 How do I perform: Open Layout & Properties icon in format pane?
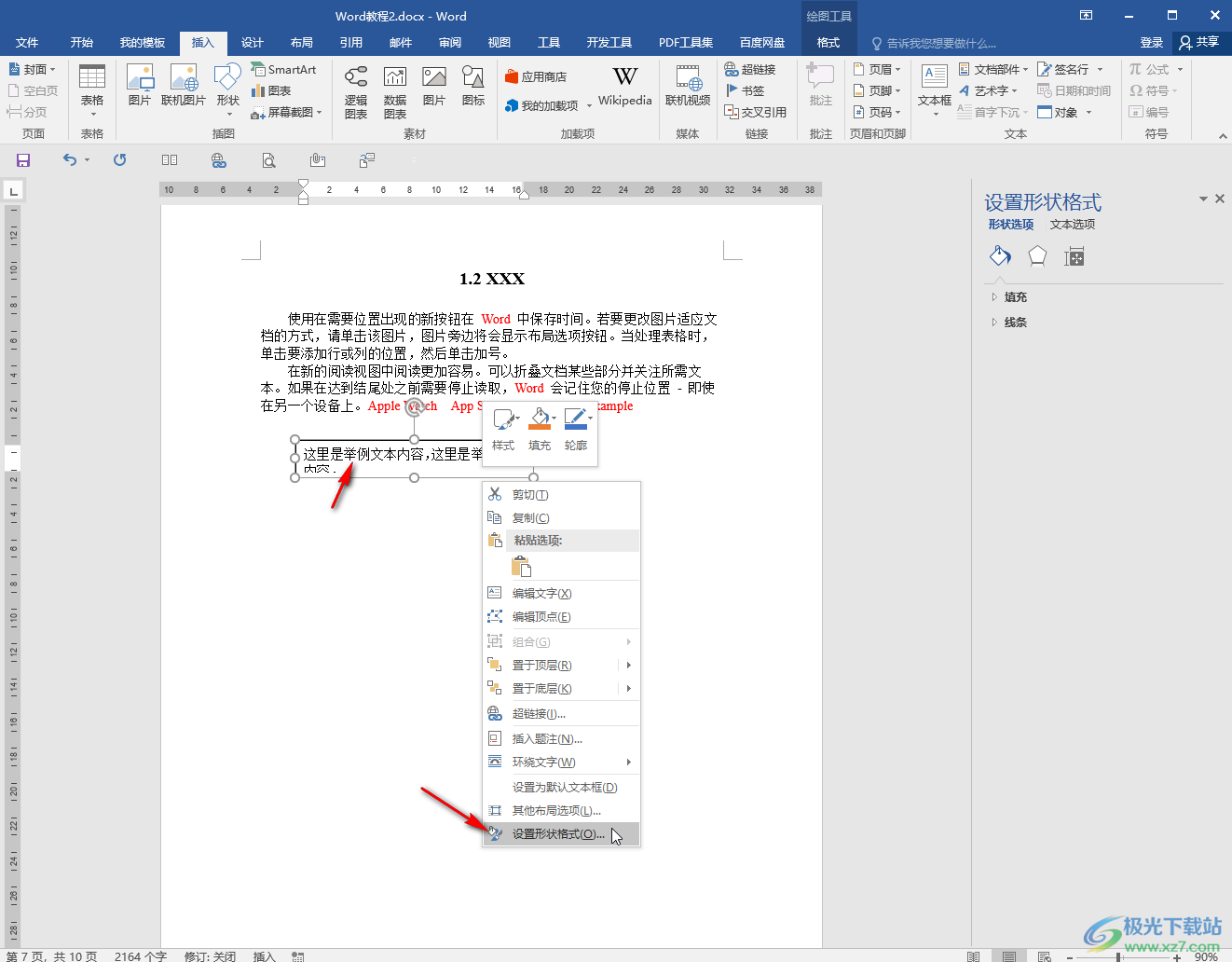(1075, 256)
